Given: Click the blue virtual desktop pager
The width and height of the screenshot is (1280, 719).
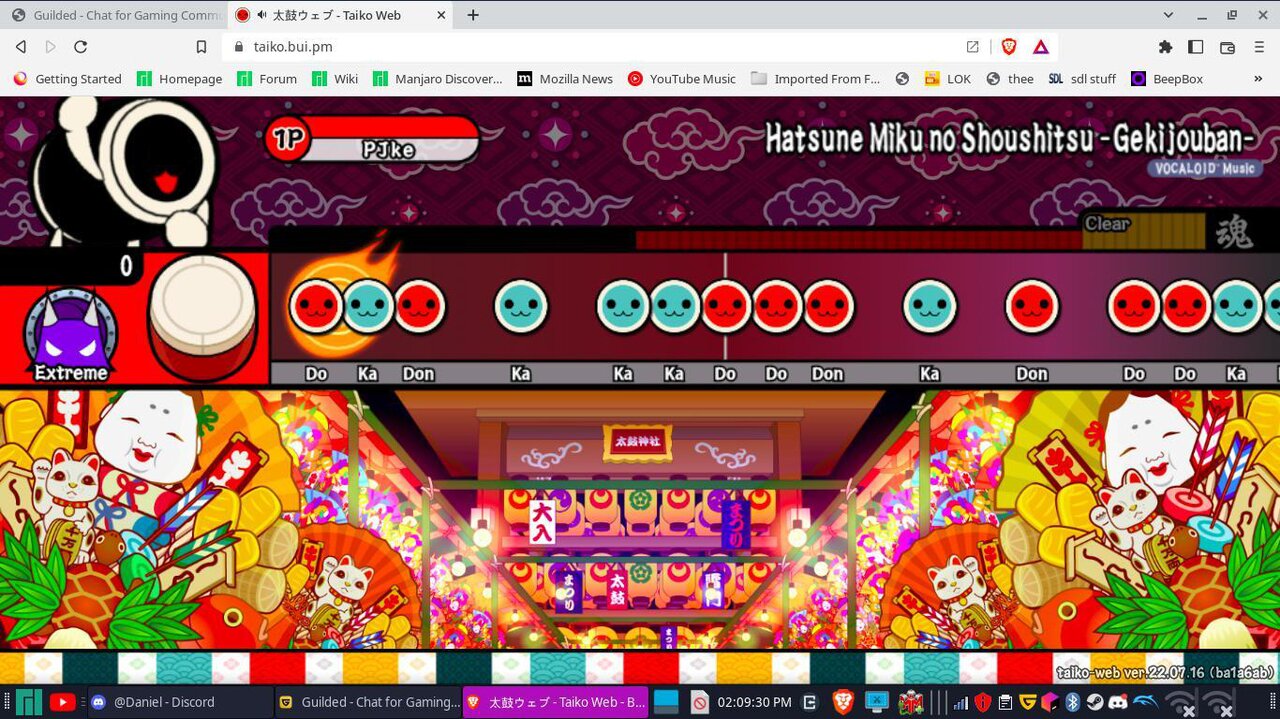Looking at the screenshot, I should pyautogui.click(x=667, y=702).
